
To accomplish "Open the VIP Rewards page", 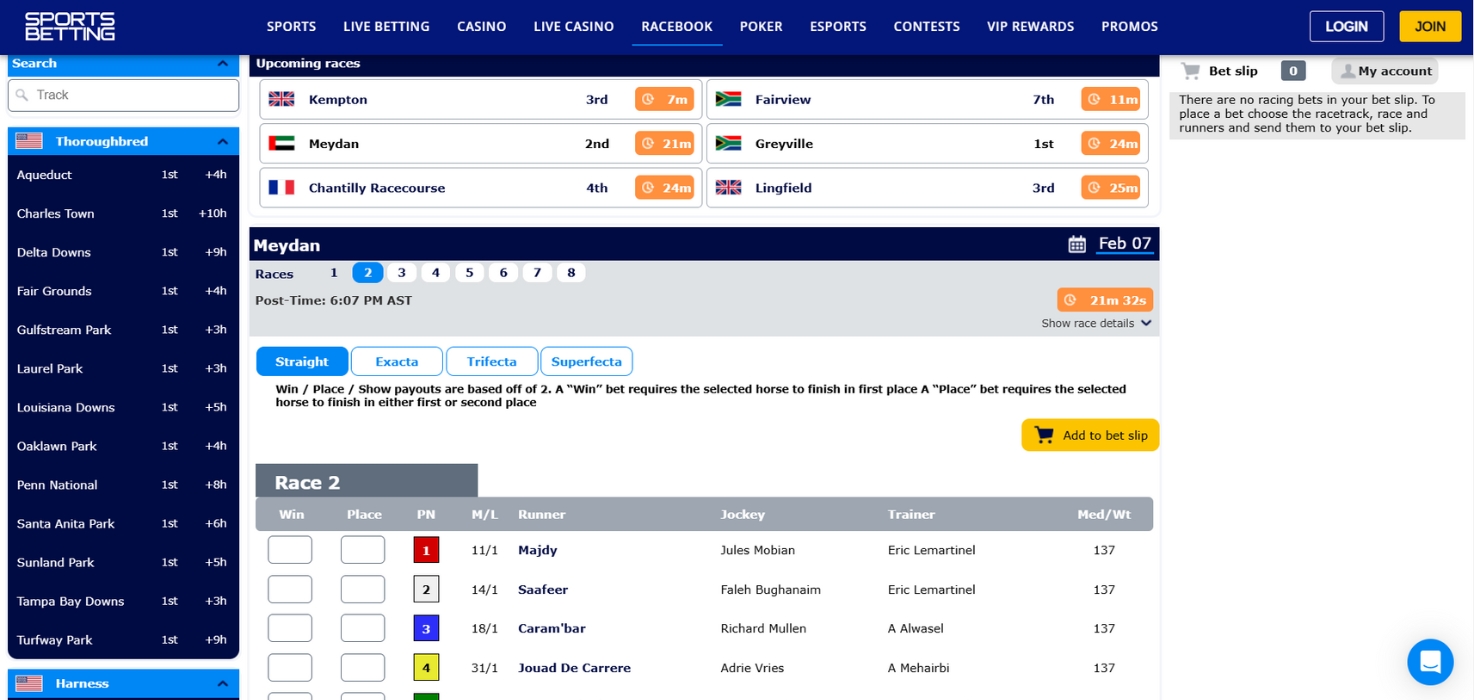I will (1030, 27).
